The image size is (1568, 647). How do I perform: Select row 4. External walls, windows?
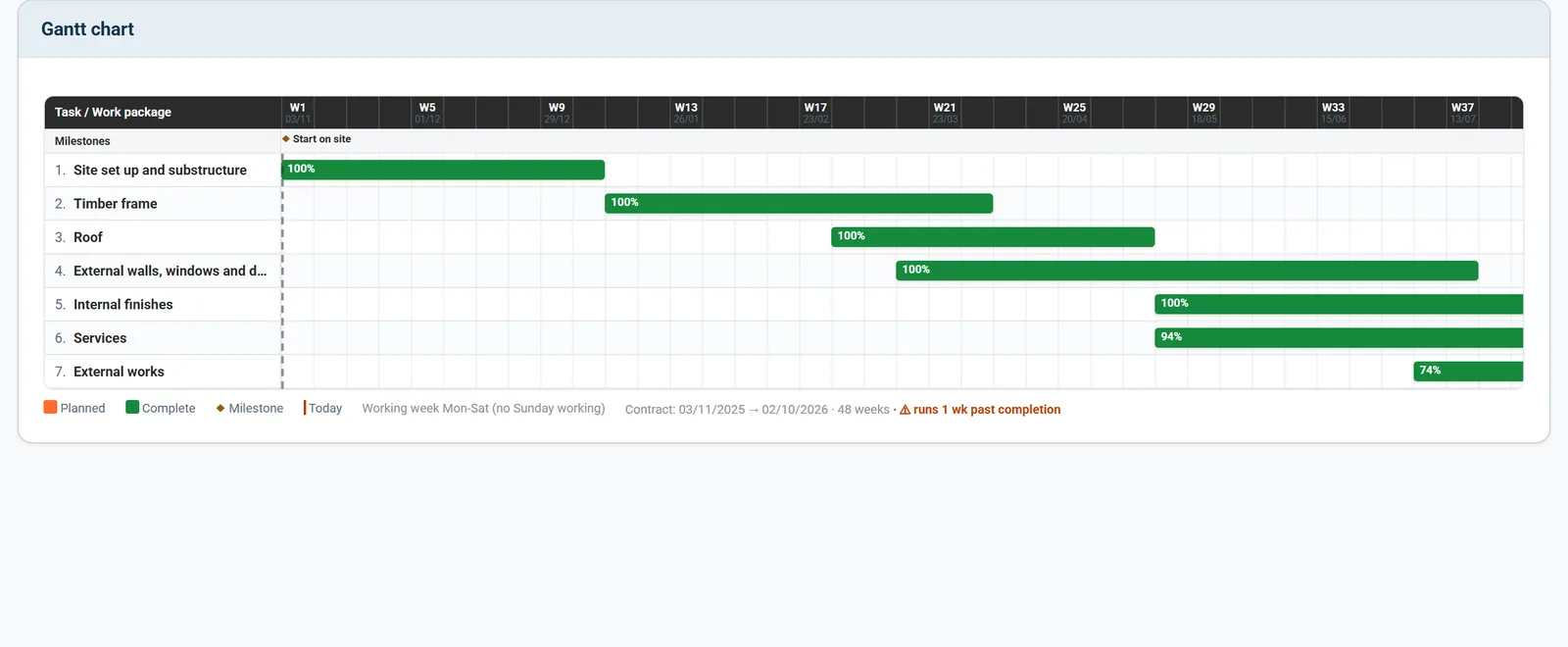[x=163, y=271]
